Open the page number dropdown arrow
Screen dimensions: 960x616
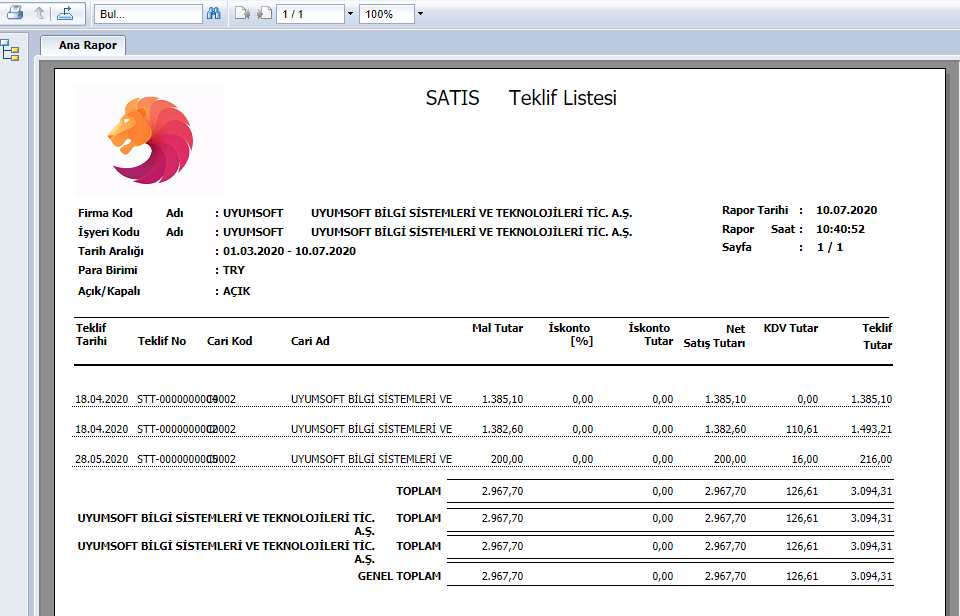point(350,14)
